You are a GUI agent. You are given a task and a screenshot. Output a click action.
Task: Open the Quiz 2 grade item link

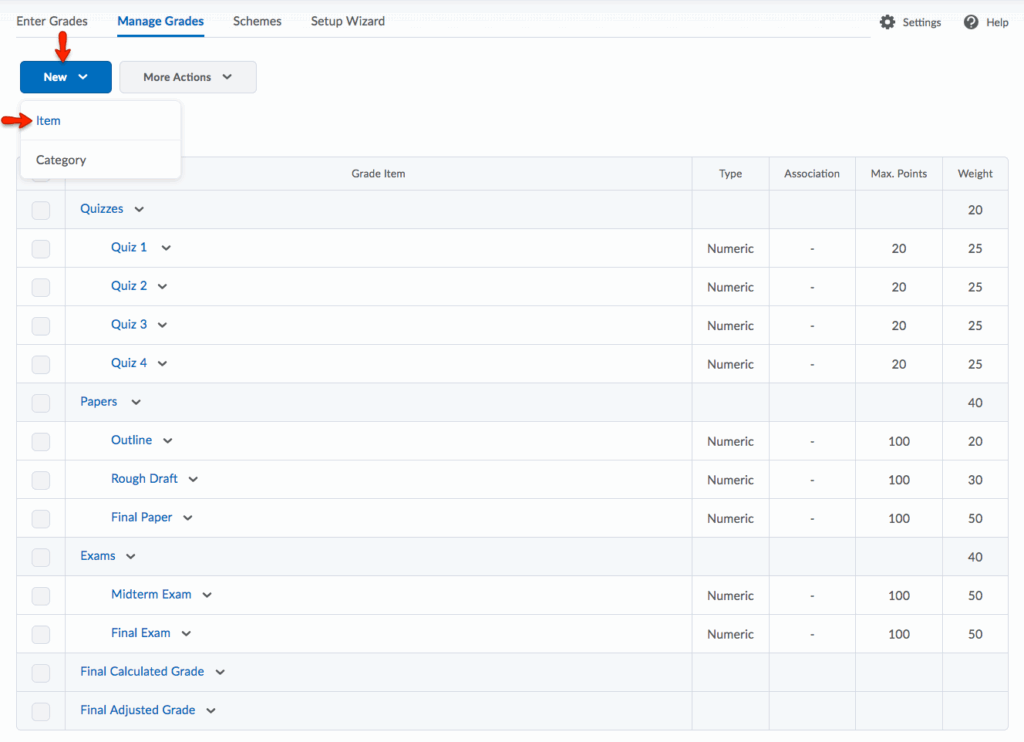(x=129, y=286)
